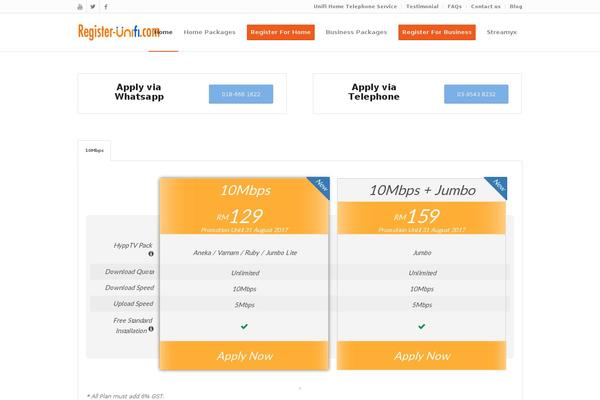This screenshot has width=600, height=400.
Task: Click the Register-Unifi.com logo
Action: 119,32
